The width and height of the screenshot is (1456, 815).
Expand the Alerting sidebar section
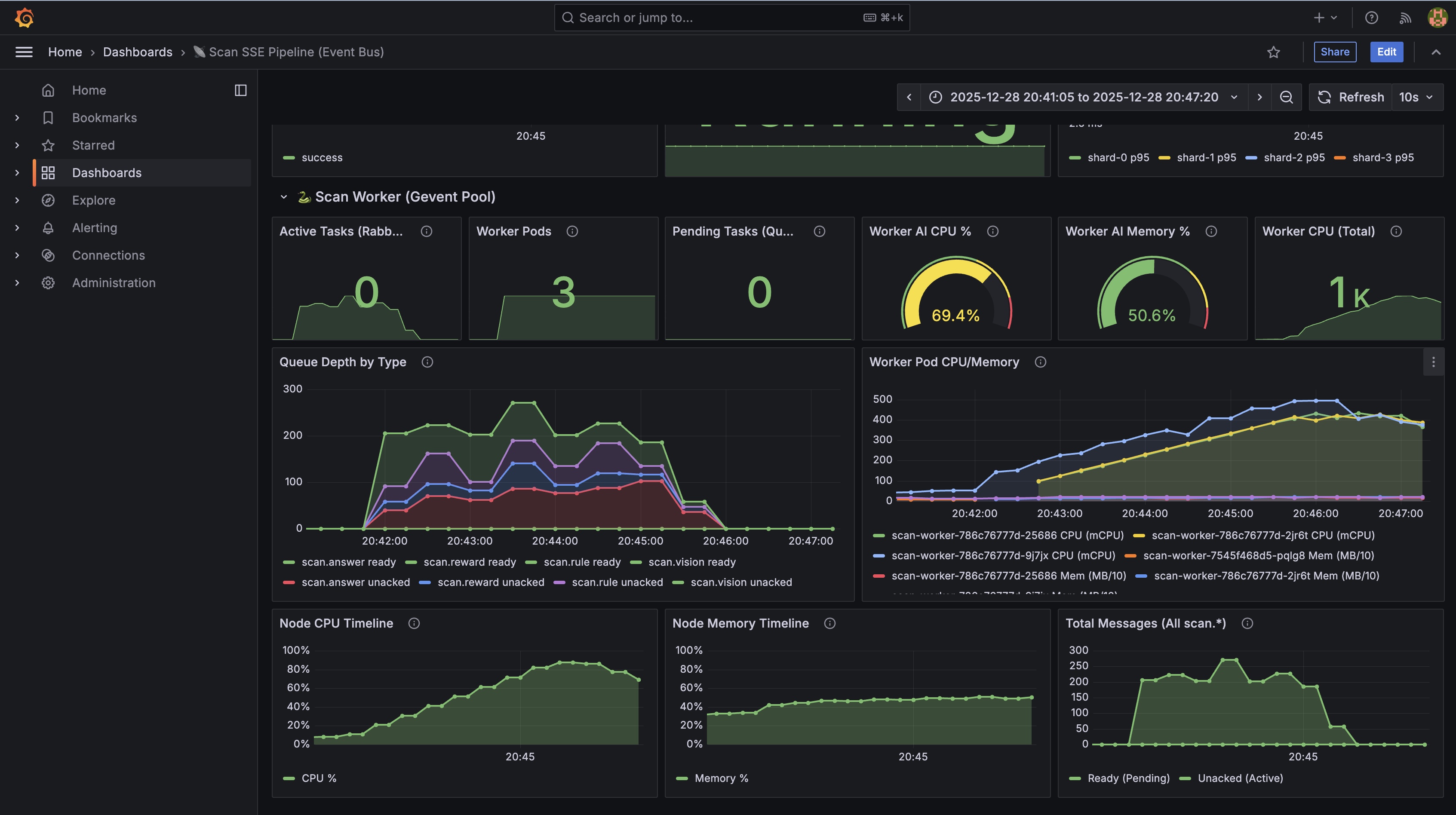[17, 228]
